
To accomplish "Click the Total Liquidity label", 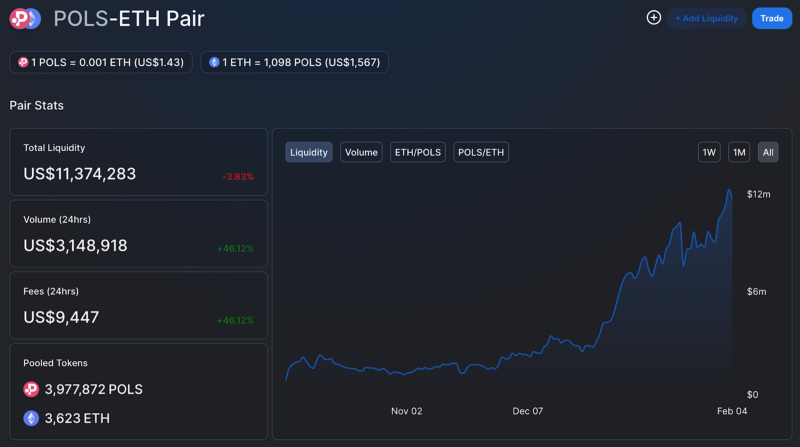I will [54, 148].
